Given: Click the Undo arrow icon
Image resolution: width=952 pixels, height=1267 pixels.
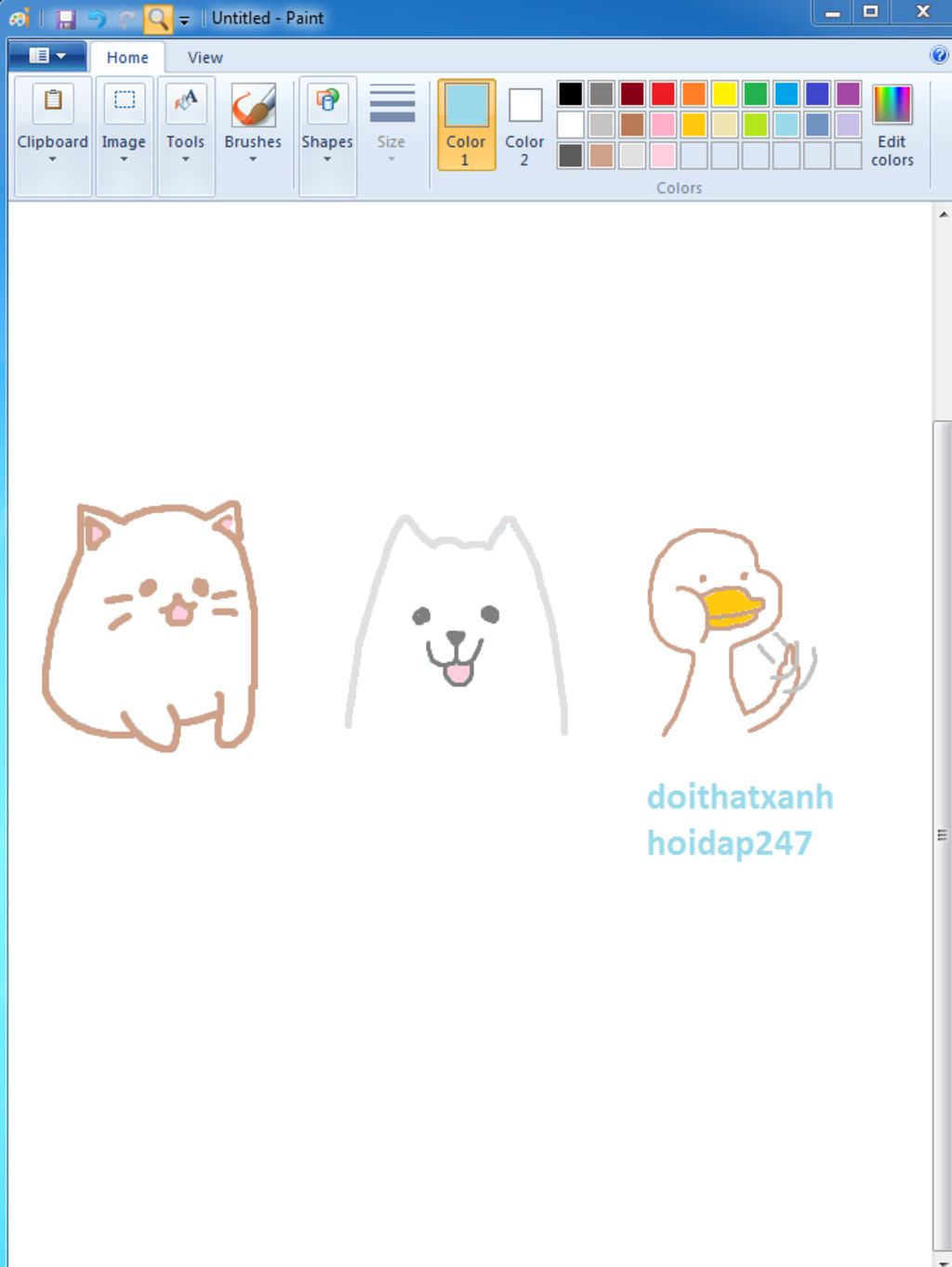Looking at the screenshot, I should [x=97, y=19].
